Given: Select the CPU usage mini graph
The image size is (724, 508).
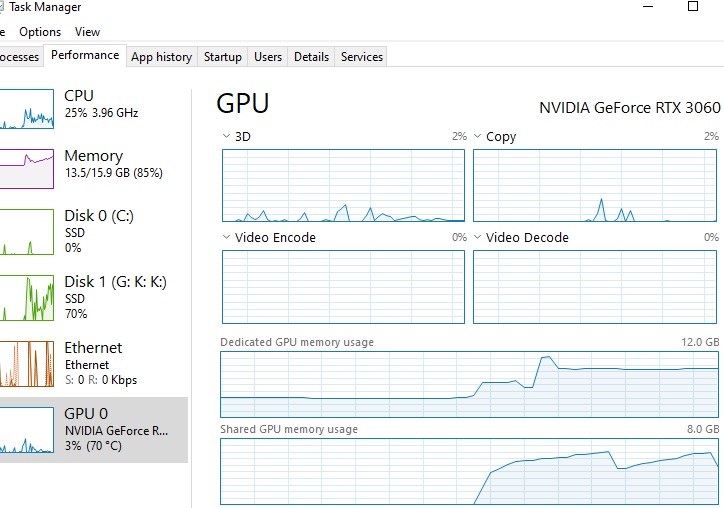Looking at the screenshot, I should 26,109.
